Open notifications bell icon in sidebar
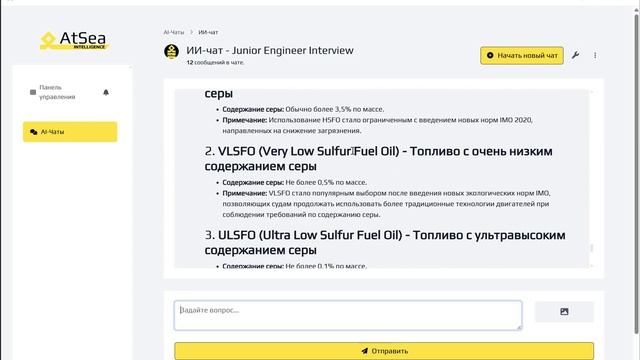 point(106,92)
